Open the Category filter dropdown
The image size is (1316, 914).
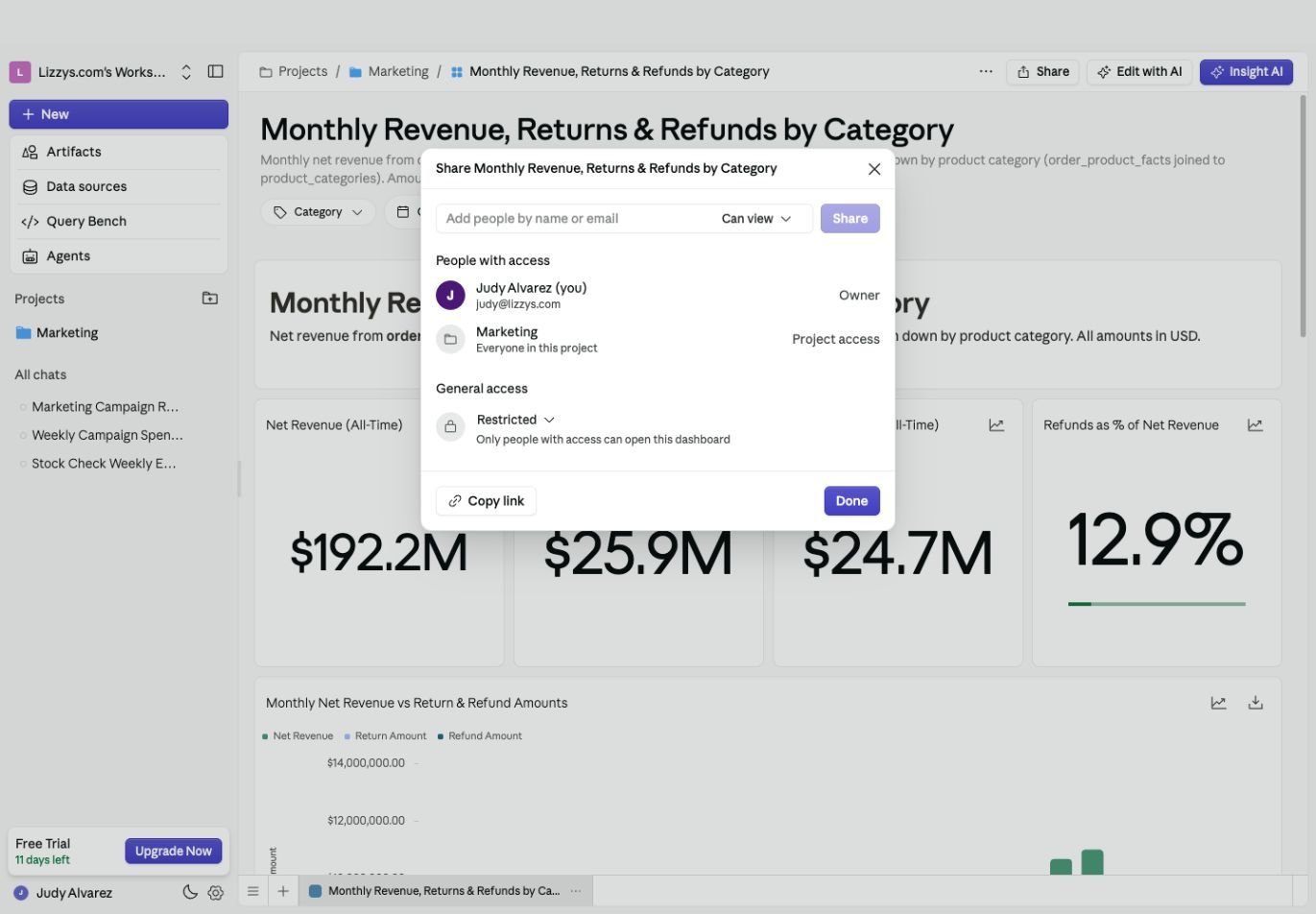[x=318, y=212]
